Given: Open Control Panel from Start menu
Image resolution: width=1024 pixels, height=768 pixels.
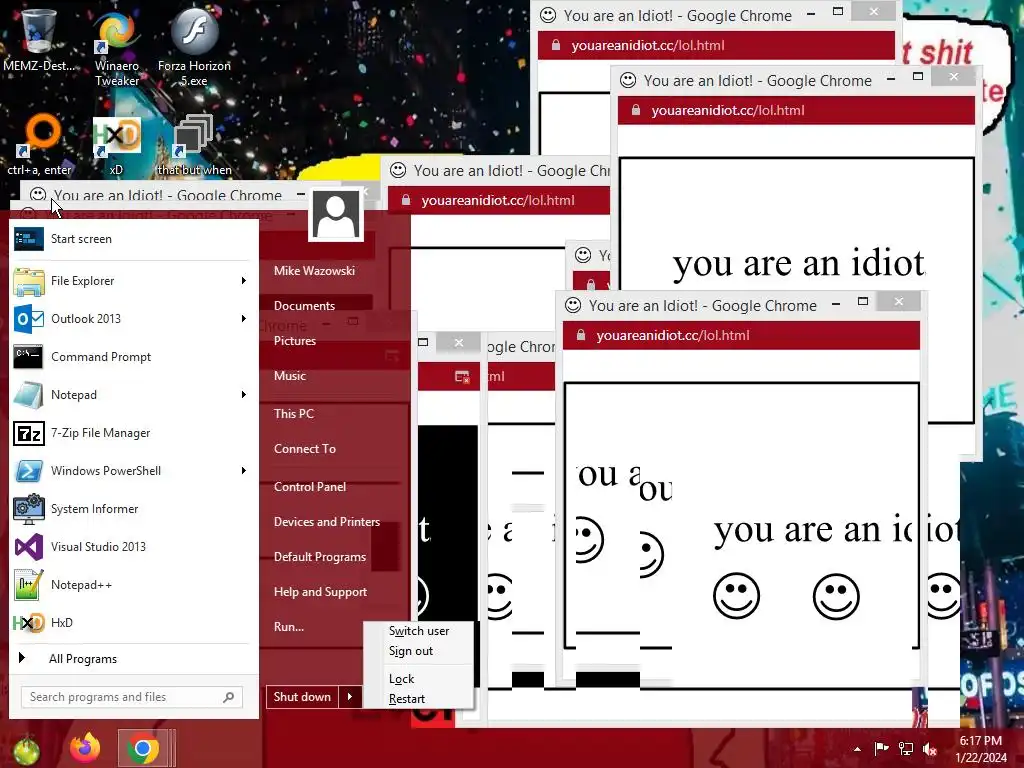Looking at the screenshot, I should (310, 487).
